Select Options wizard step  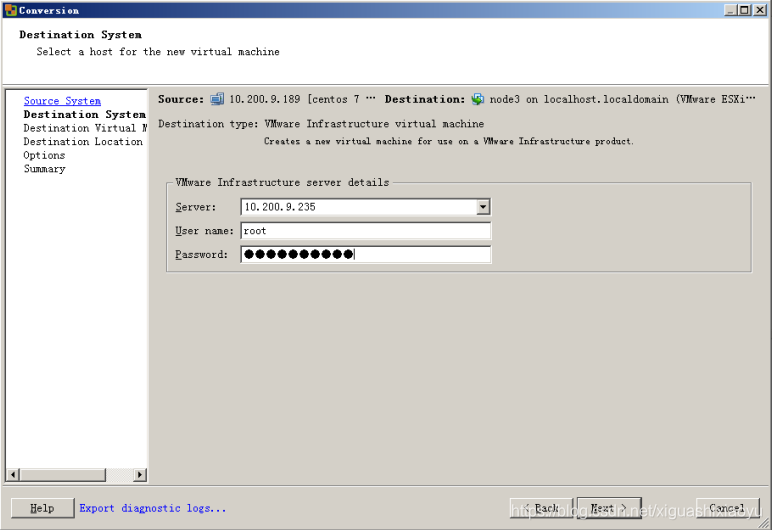[44, 155]
